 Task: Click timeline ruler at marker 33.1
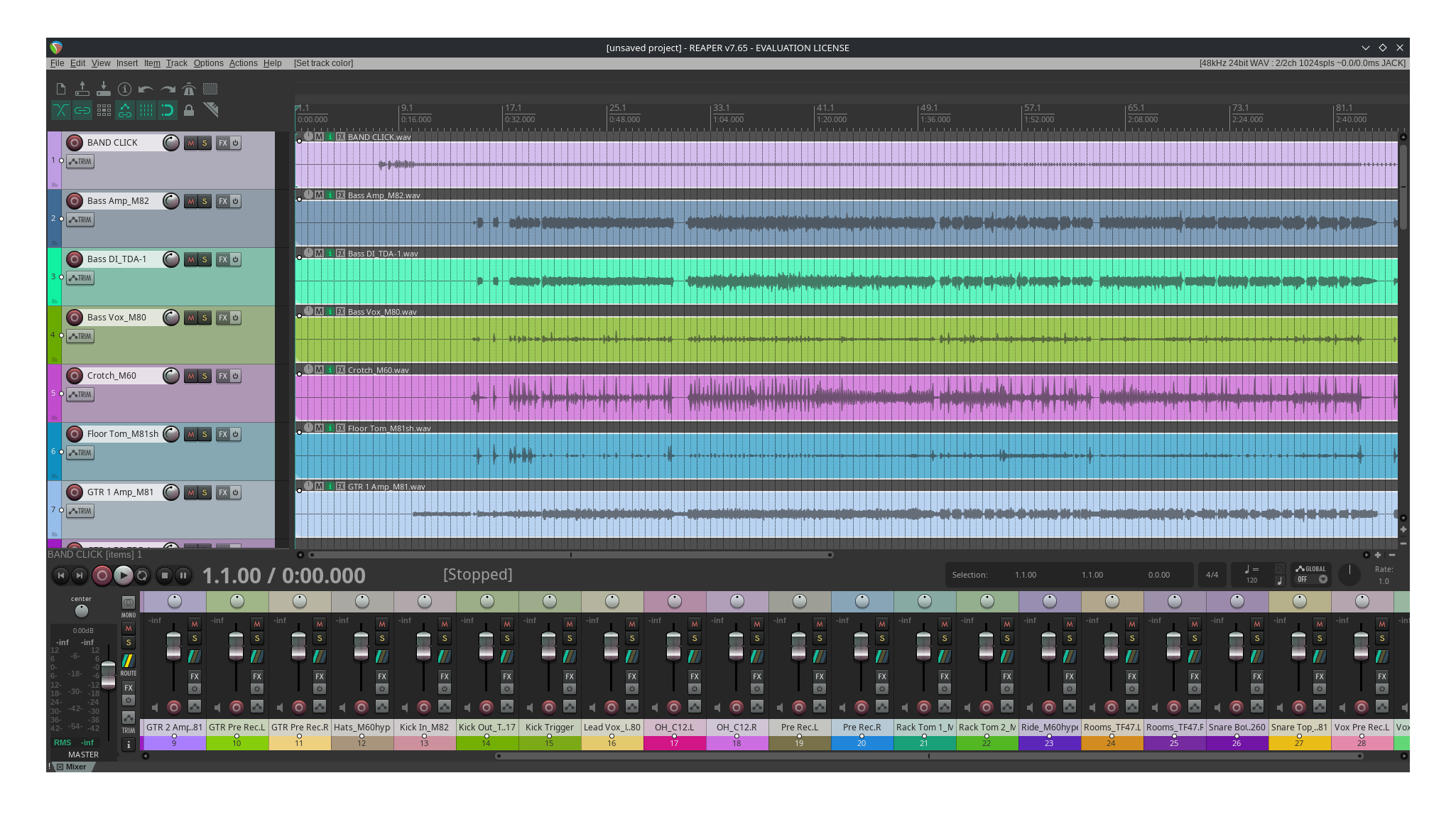[x=721, y=108]
